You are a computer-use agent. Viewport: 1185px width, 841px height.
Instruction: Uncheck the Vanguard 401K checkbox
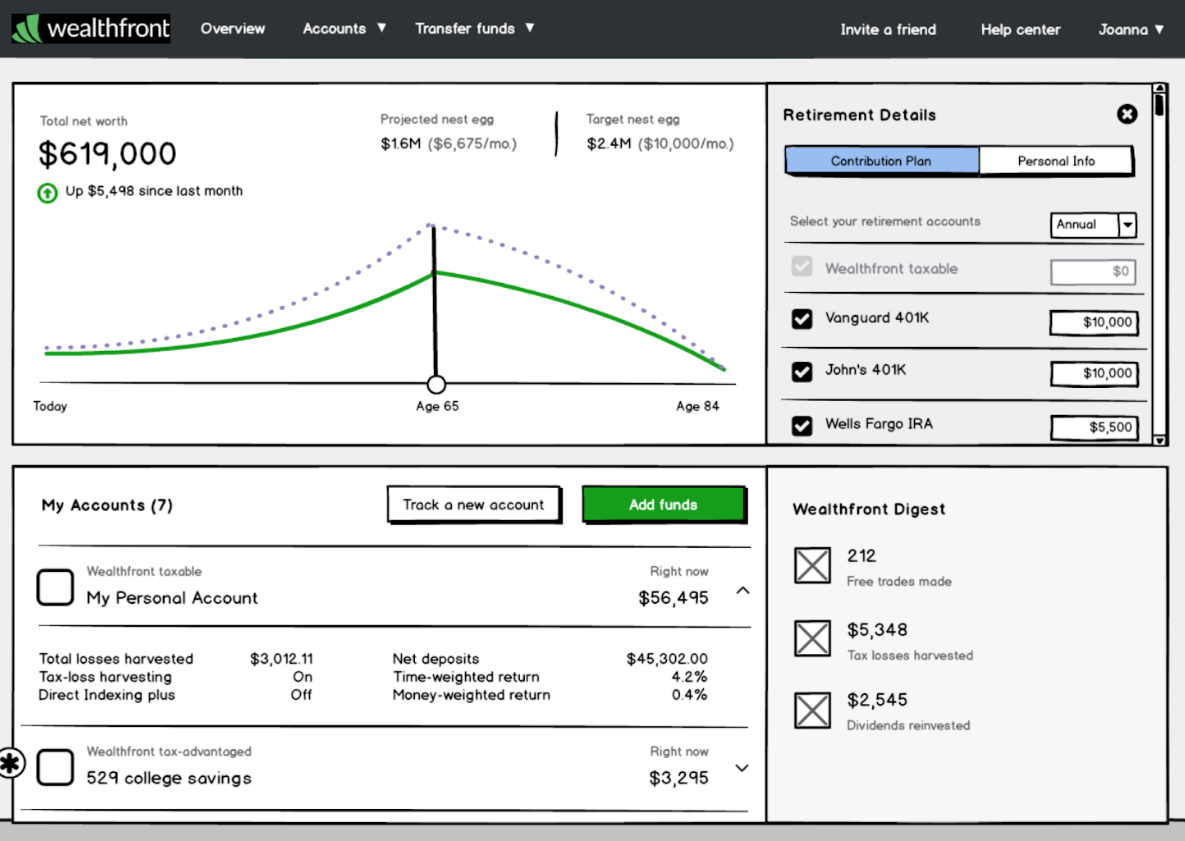(802, 319)
